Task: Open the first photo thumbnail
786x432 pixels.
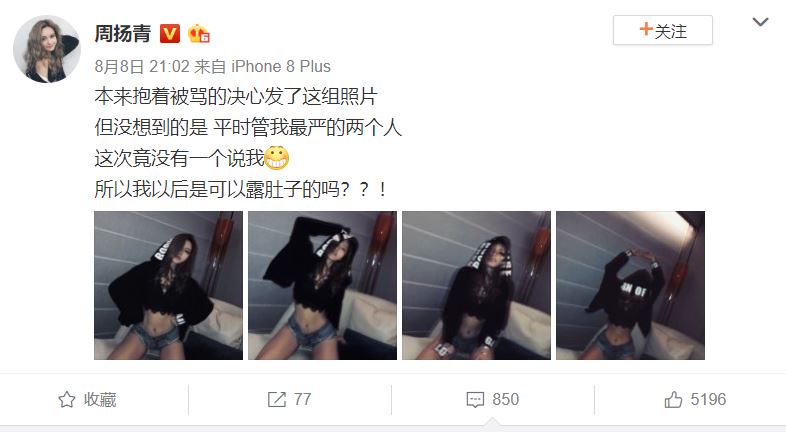Action: [168, 285]
